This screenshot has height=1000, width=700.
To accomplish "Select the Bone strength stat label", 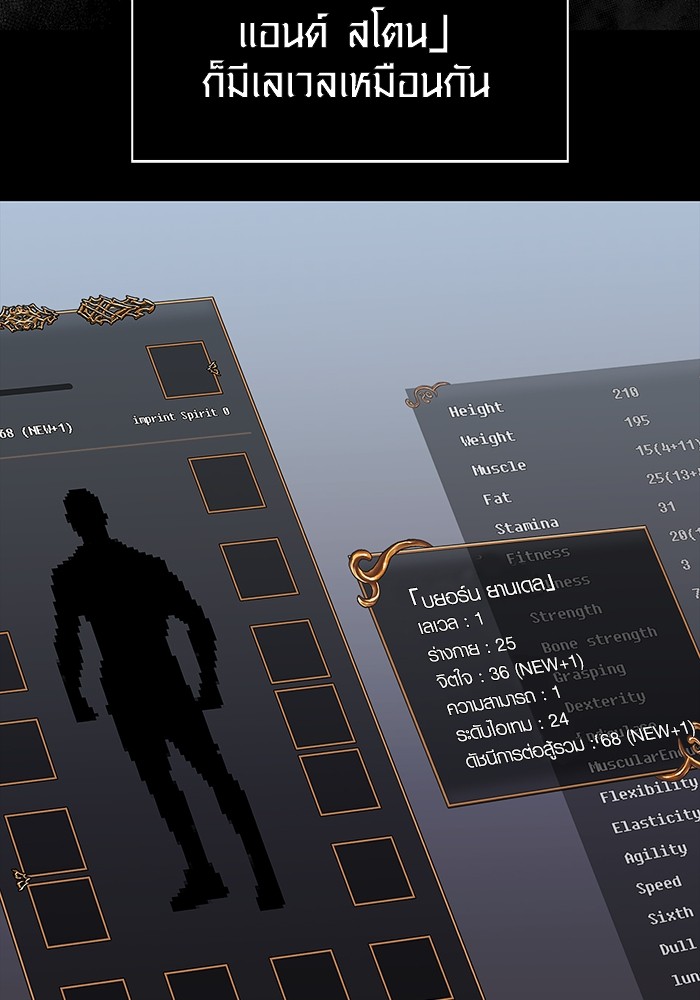I will click(599, 640).
